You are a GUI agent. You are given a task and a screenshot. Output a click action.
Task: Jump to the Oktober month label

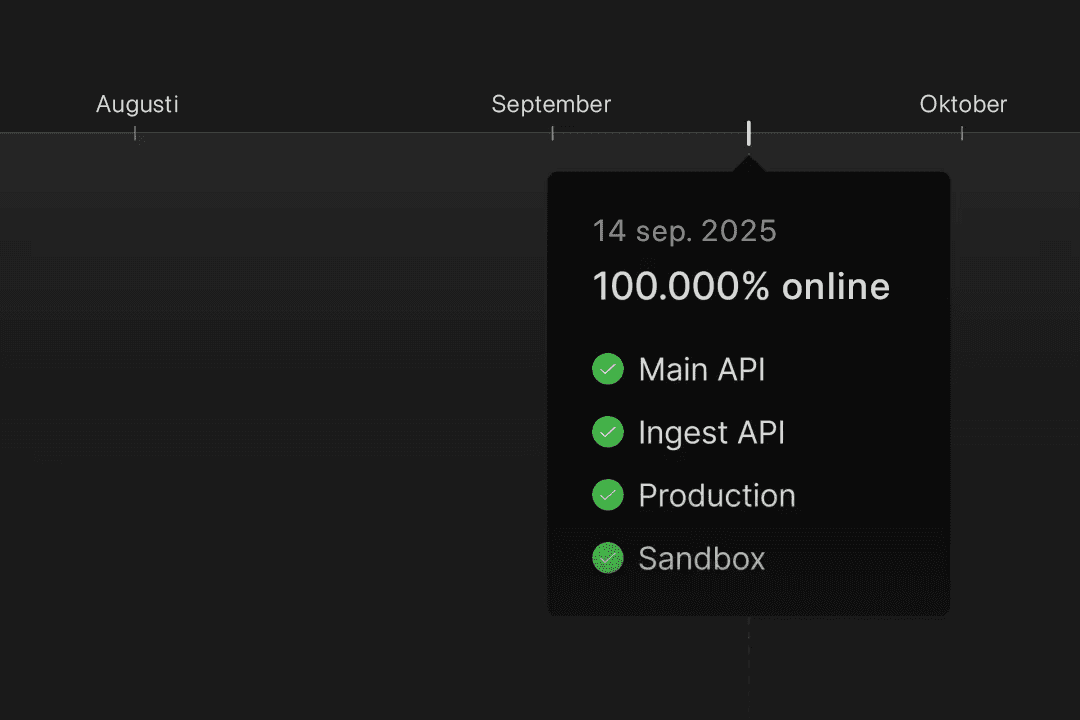[963, 104]
